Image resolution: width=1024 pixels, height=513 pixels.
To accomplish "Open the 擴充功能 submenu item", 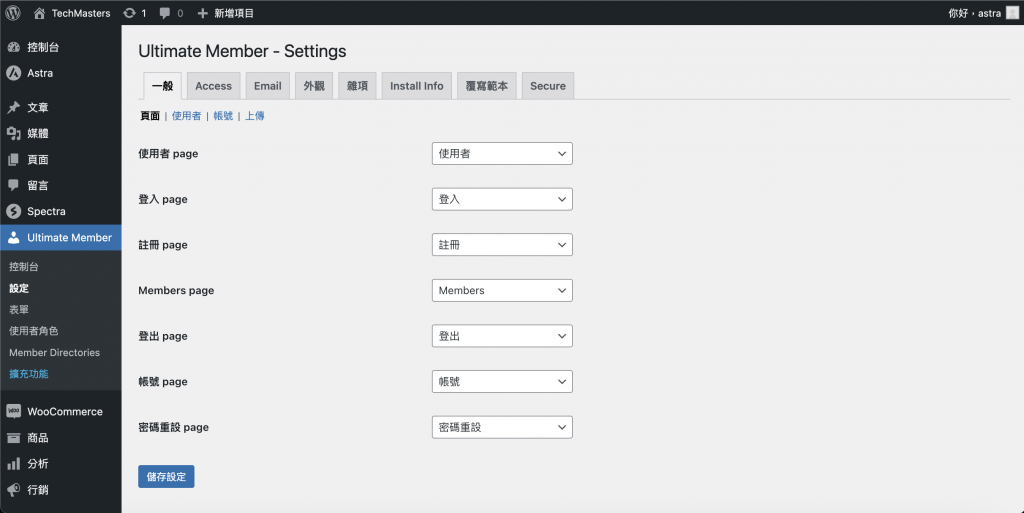I will point(29,374).
